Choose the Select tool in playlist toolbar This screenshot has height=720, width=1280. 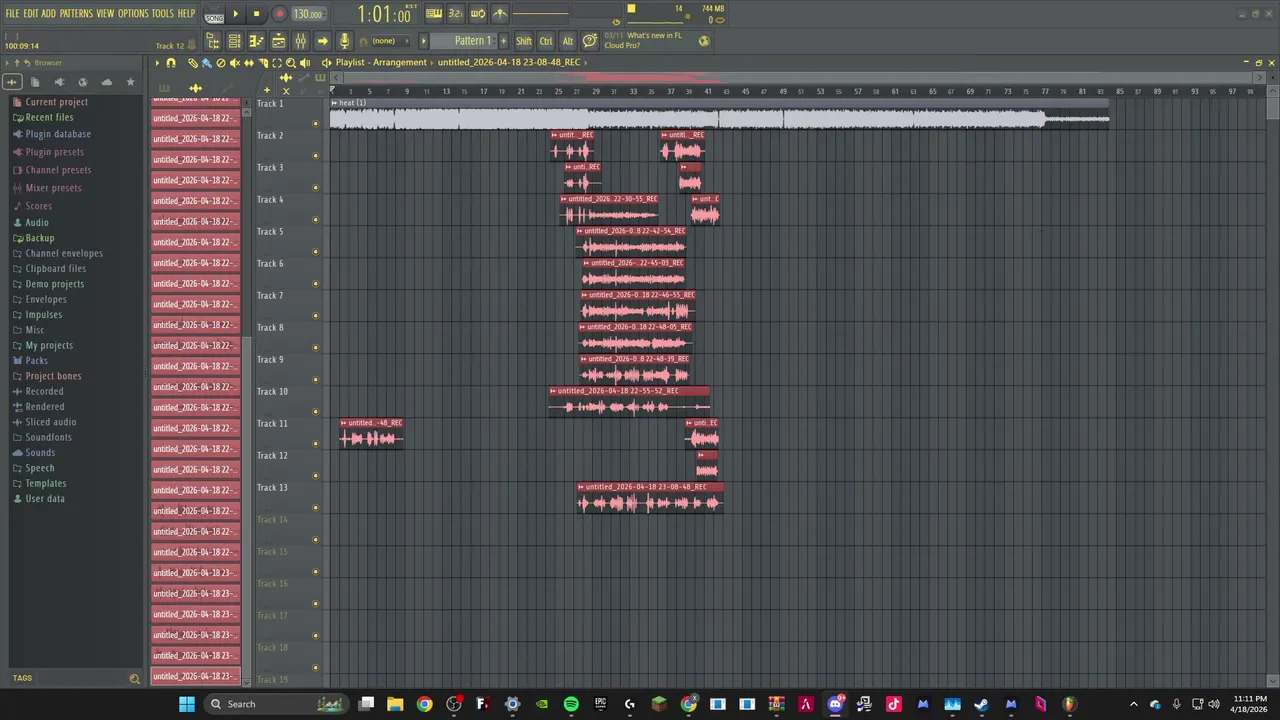coord(277,63)
